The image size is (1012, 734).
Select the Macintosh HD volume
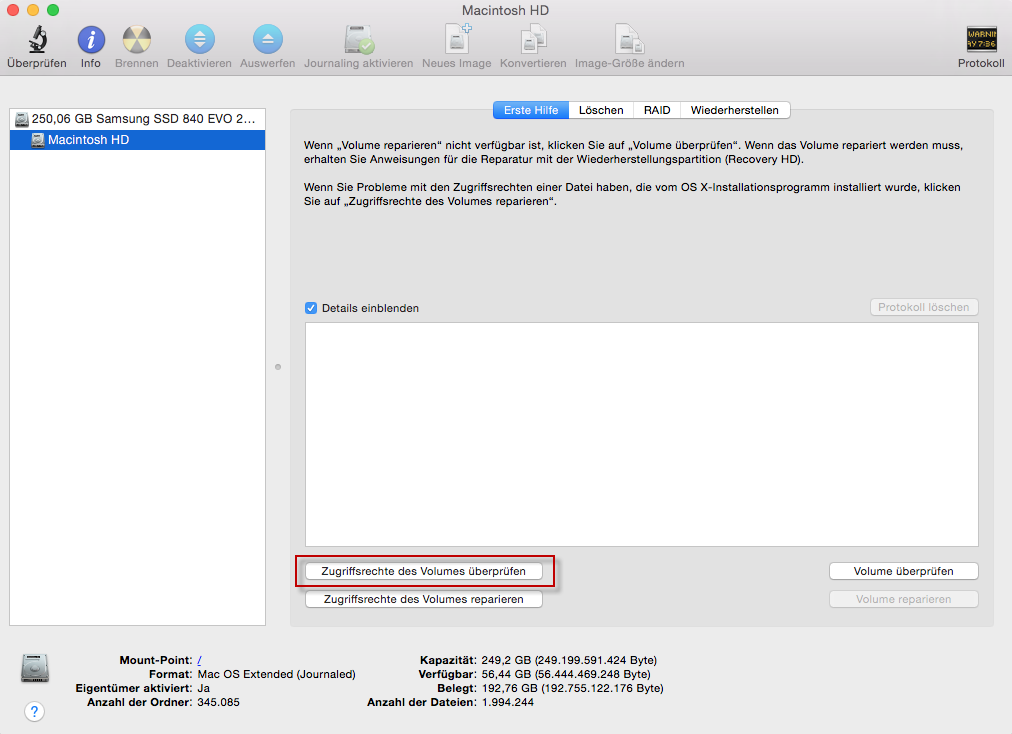[x=137, y=140]
